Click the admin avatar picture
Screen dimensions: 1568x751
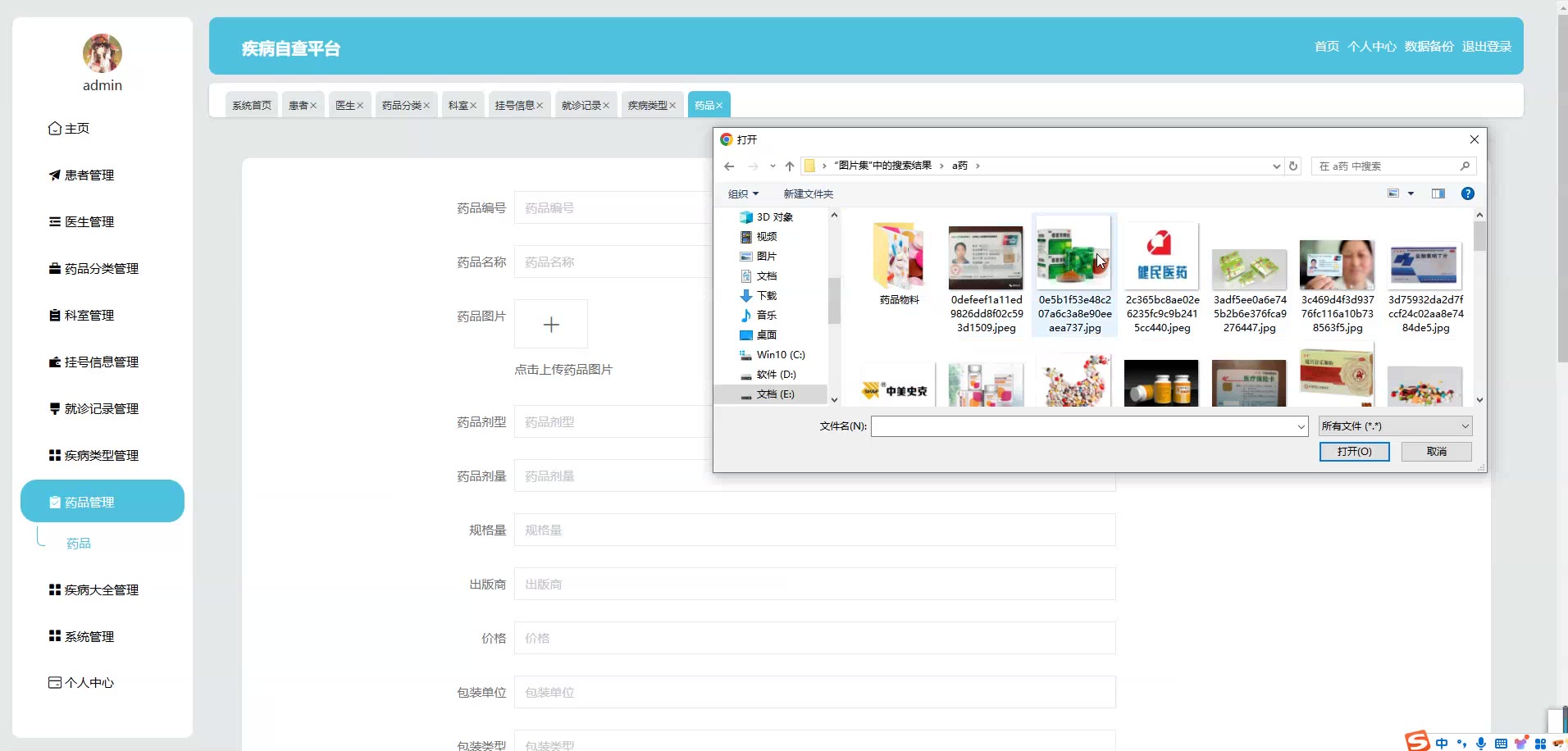[x=103, y=53]
